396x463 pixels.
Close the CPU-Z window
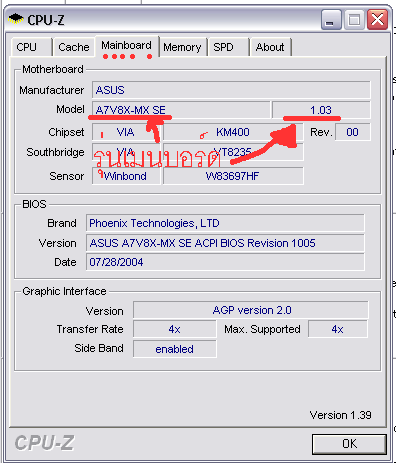click(377, 20)
